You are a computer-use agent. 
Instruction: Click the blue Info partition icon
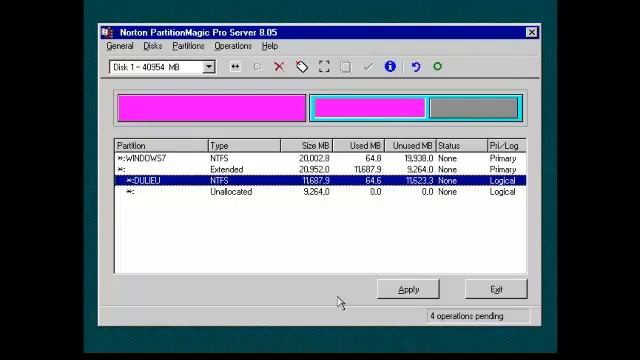390,66
